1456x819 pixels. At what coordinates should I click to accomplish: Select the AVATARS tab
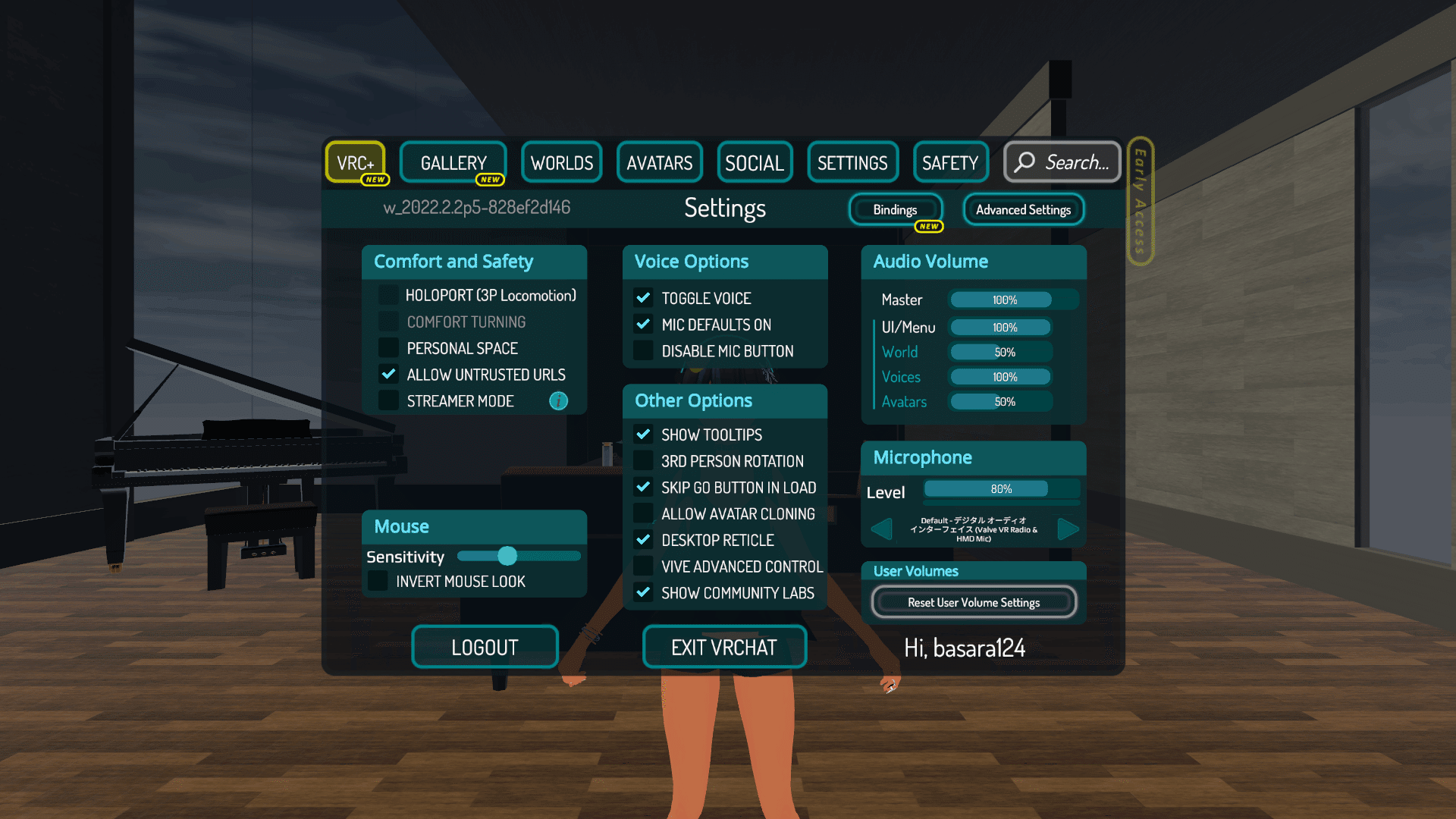tap(658, 162)
